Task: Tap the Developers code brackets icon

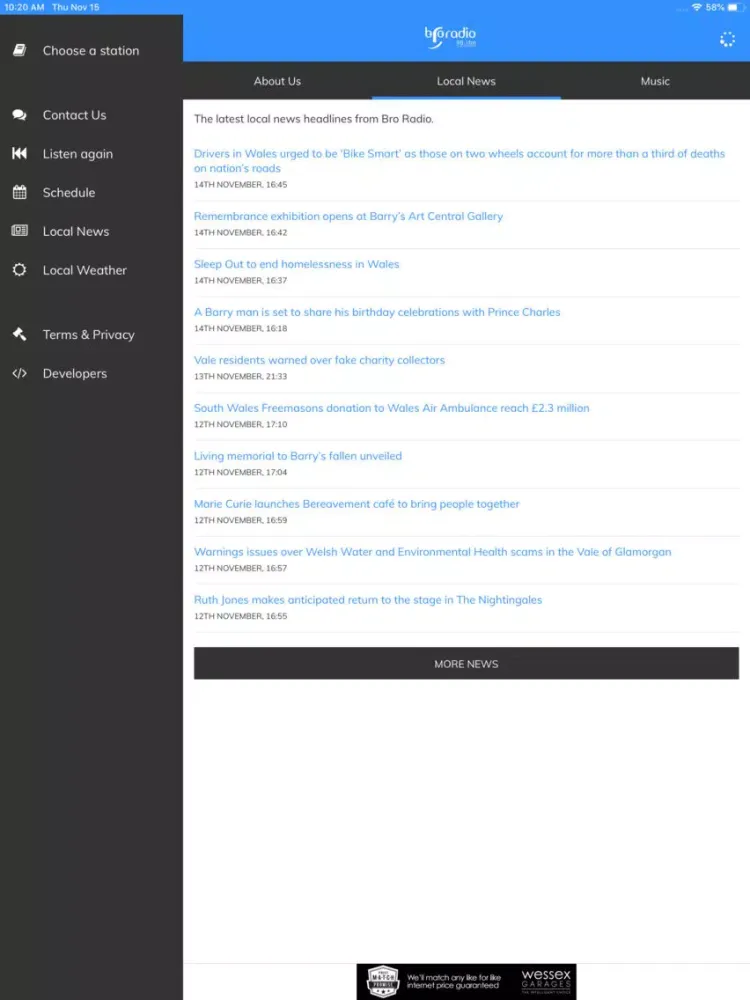Action: [20, 373]
